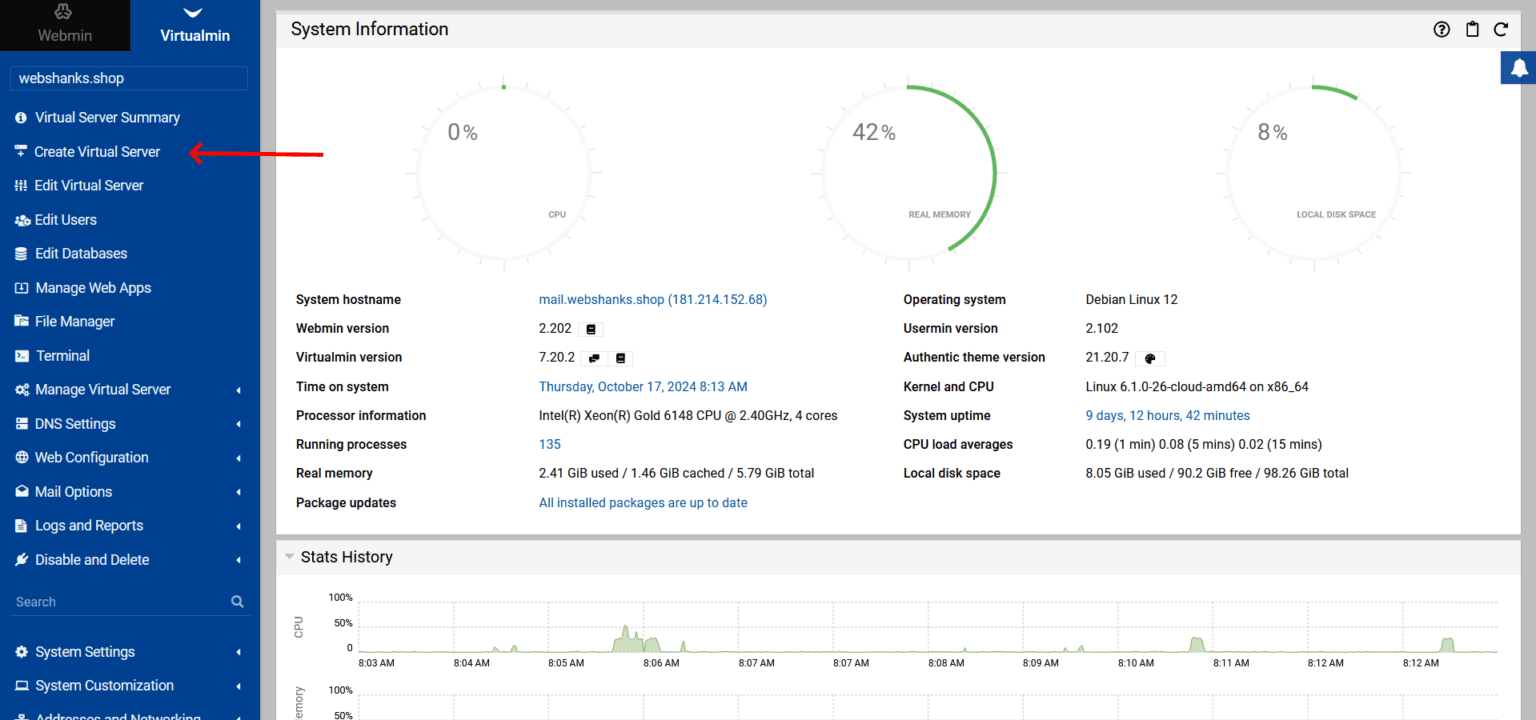Click the first icon beside Virtualmin version
The width and height of the screenshot is (1536, 720).
594,358
